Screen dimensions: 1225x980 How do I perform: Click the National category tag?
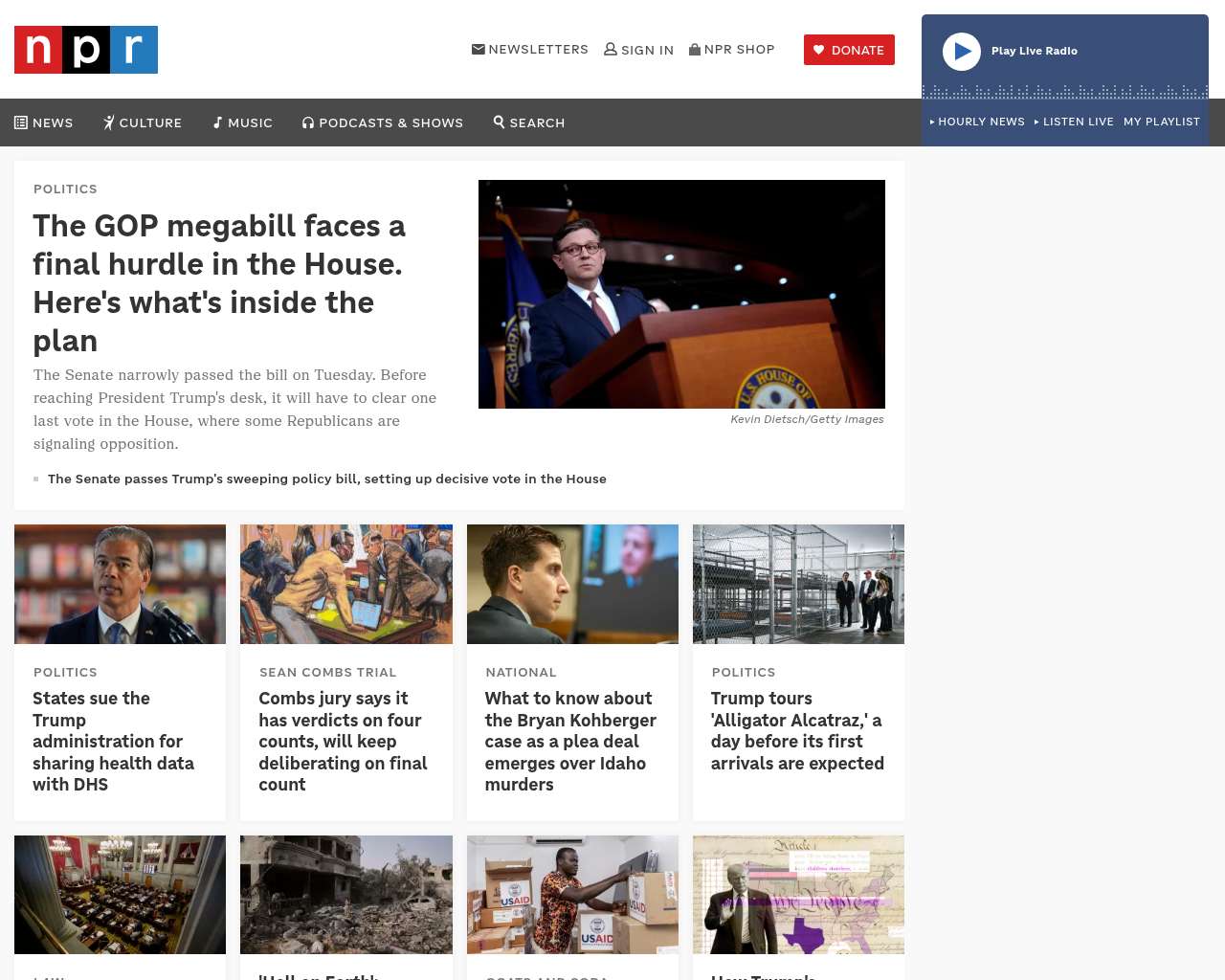[521, 672]
